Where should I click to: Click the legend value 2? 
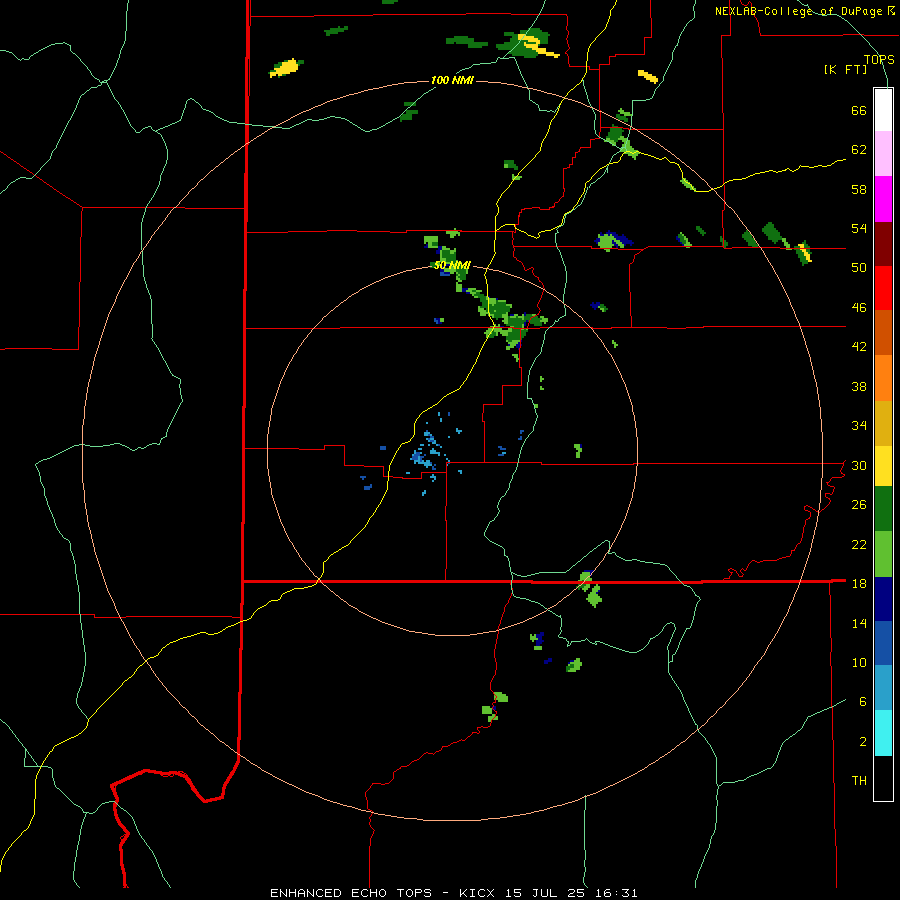point(862,741)
